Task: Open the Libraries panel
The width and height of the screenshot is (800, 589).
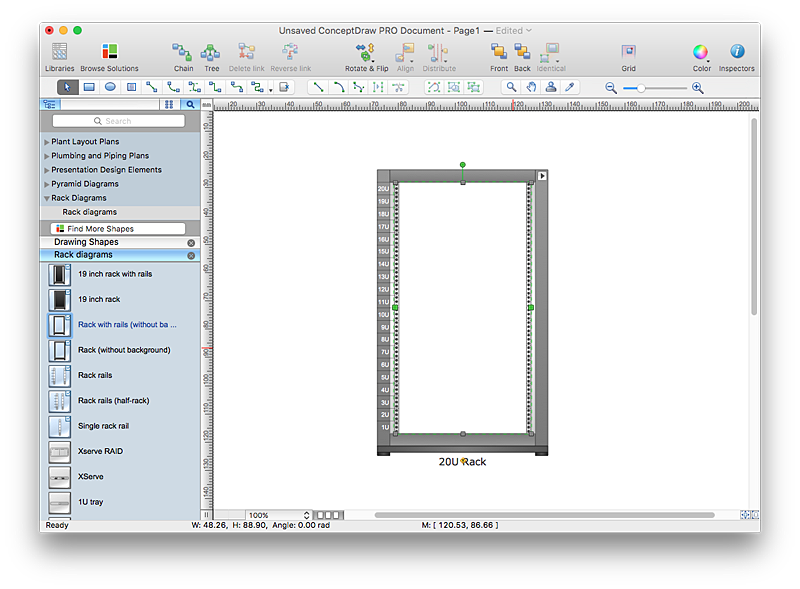Action: click(59, 52)
